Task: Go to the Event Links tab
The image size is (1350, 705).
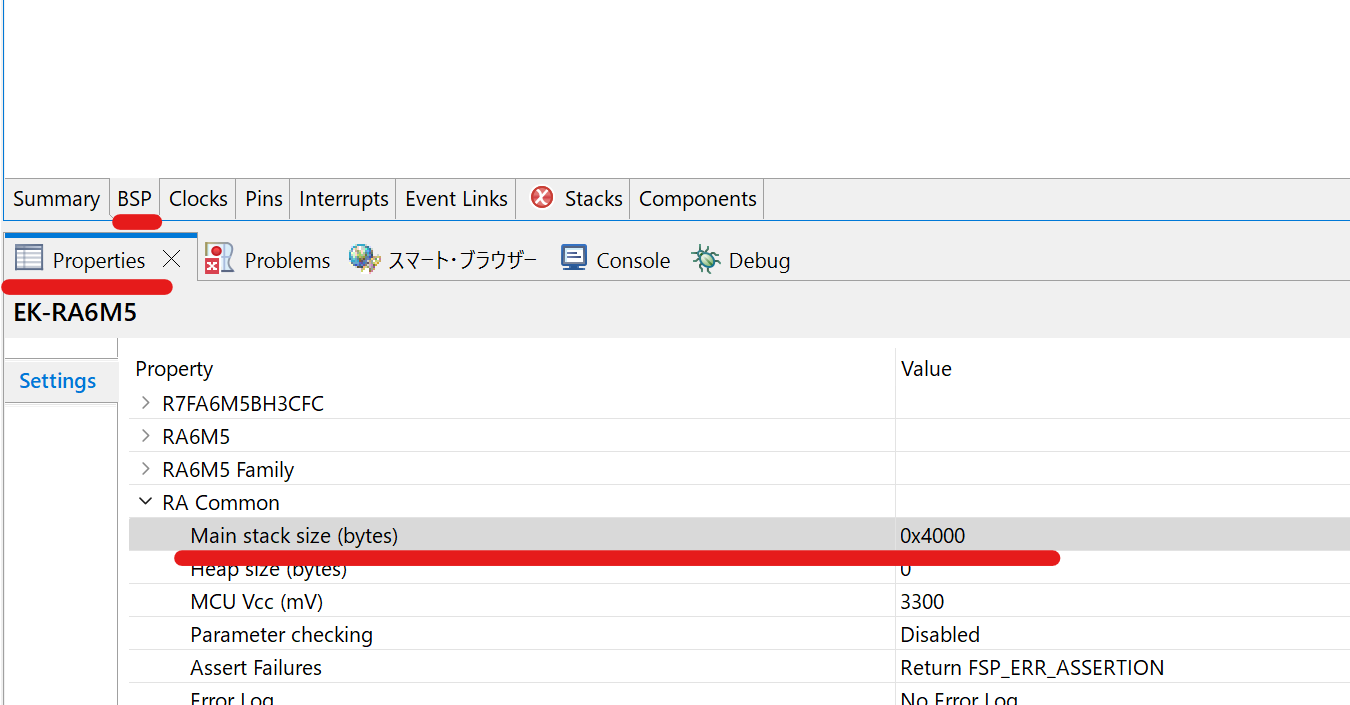Action: coord(456,199)
